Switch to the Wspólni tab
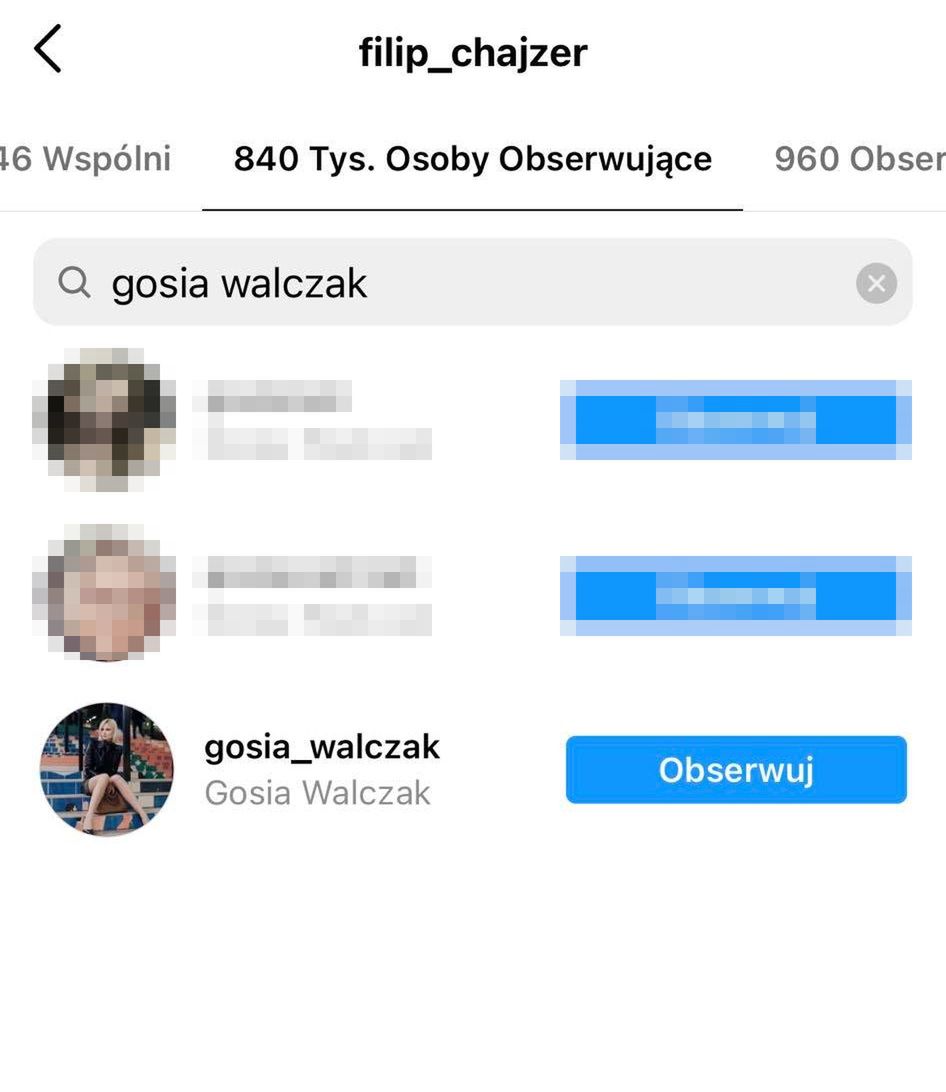 point(85,159)
